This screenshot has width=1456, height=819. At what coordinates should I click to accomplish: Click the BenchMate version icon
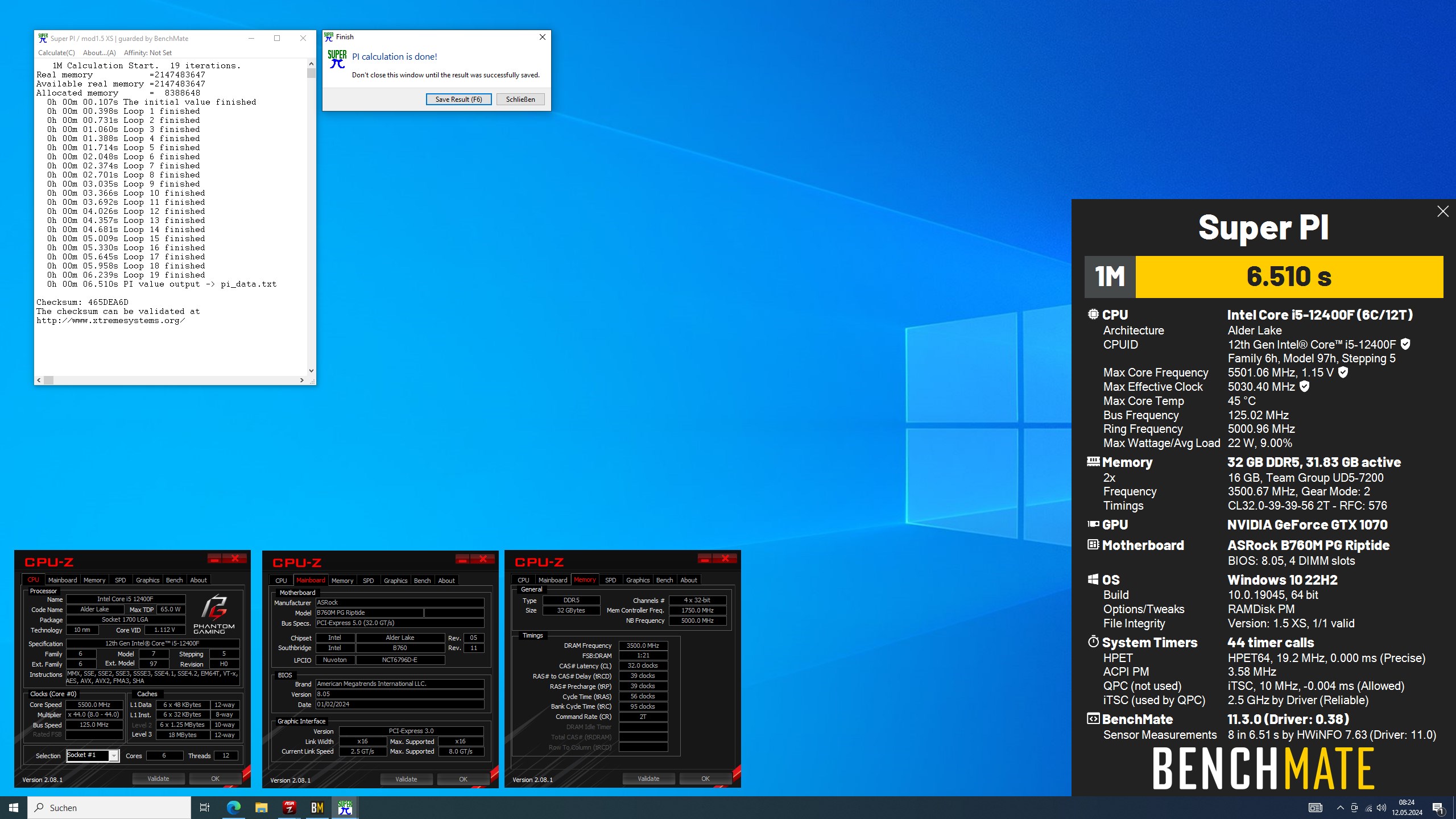(x=1093, y=718)
